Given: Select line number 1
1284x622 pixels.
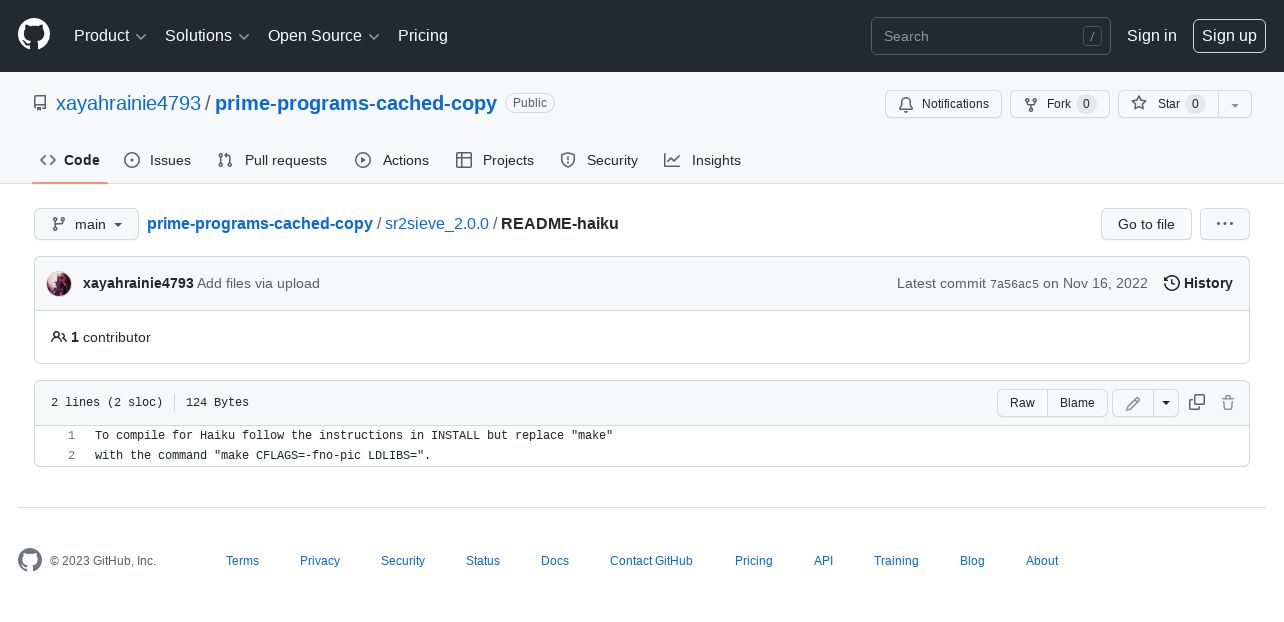Looking at the screenshot, I should pos(71,436).
